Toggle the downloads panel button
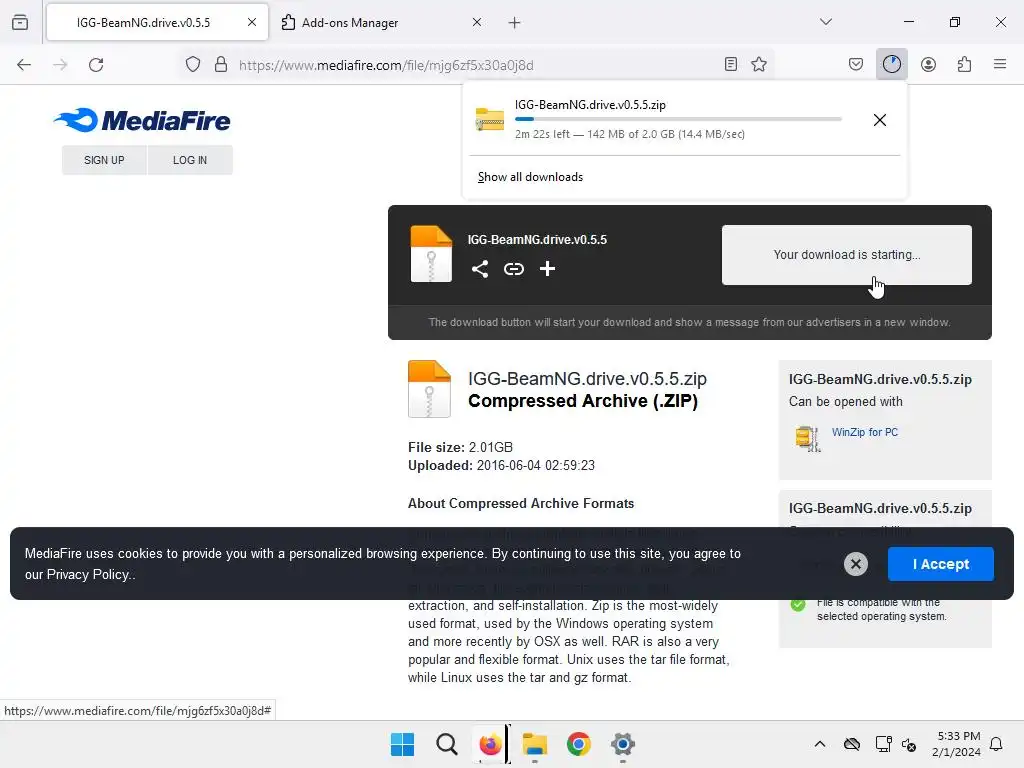Image resolution: width=1024 pixels, height=768 pixels. tap(891, 64)
